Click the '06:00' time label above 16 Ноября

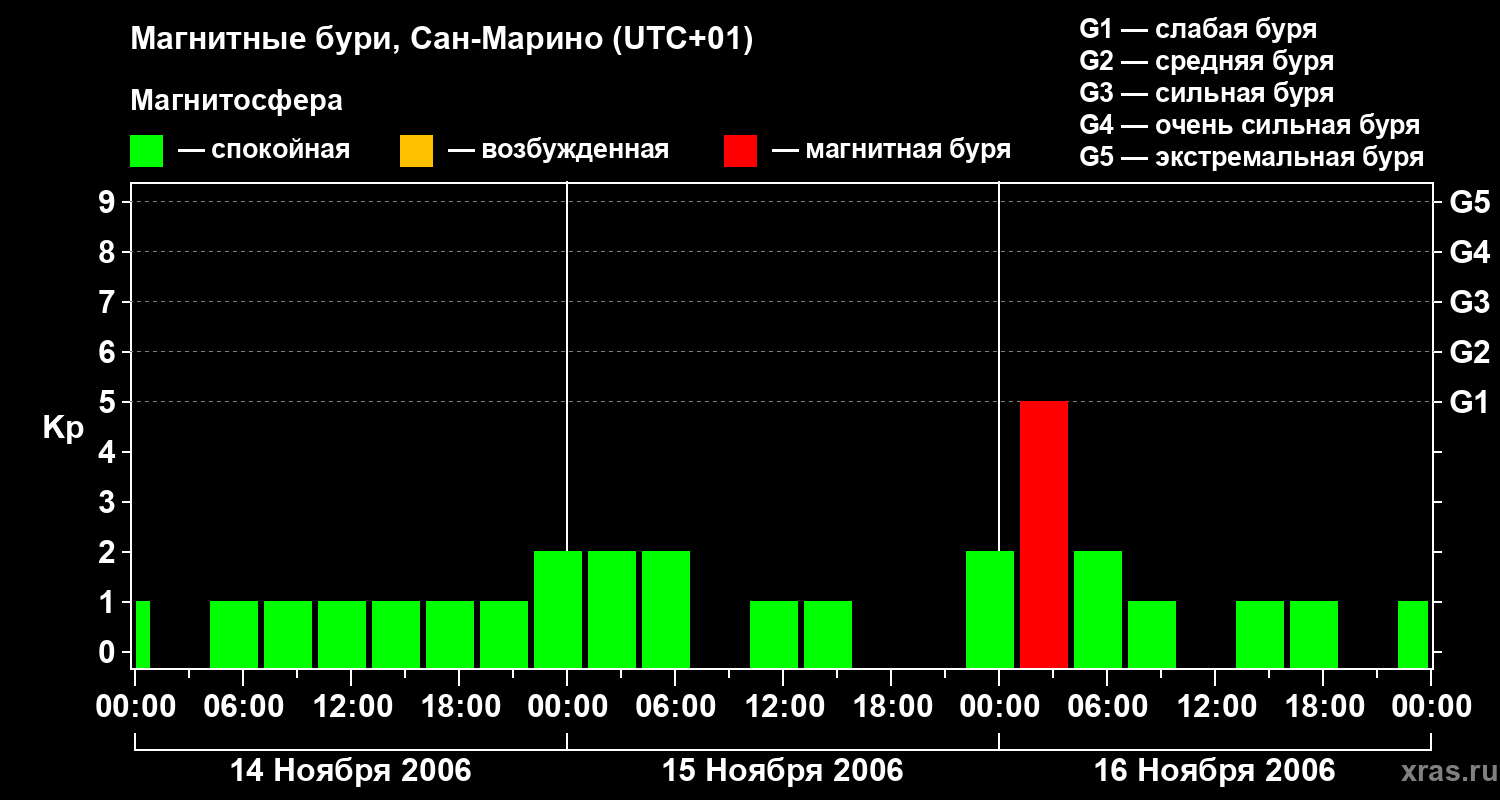[x=1107, y=707]
